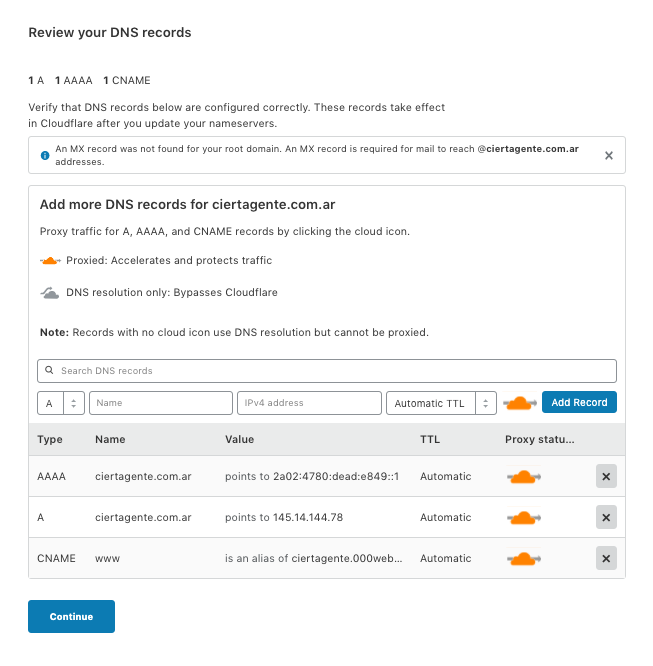This screenshot has height=666, width=653.
Task: Delete the AAAA record for ciertagente.com.ar
Action: pyautogui.click(x=606, y=477)
